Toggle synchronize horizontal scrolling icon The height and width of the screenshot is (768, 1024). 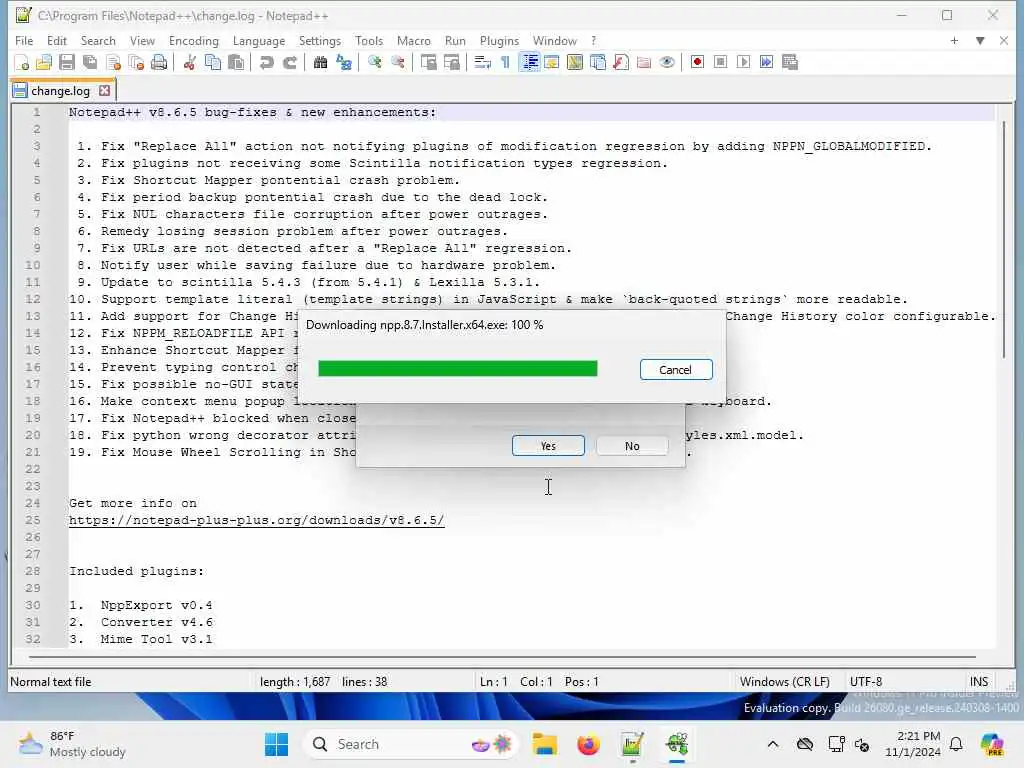tap(451, 63)
